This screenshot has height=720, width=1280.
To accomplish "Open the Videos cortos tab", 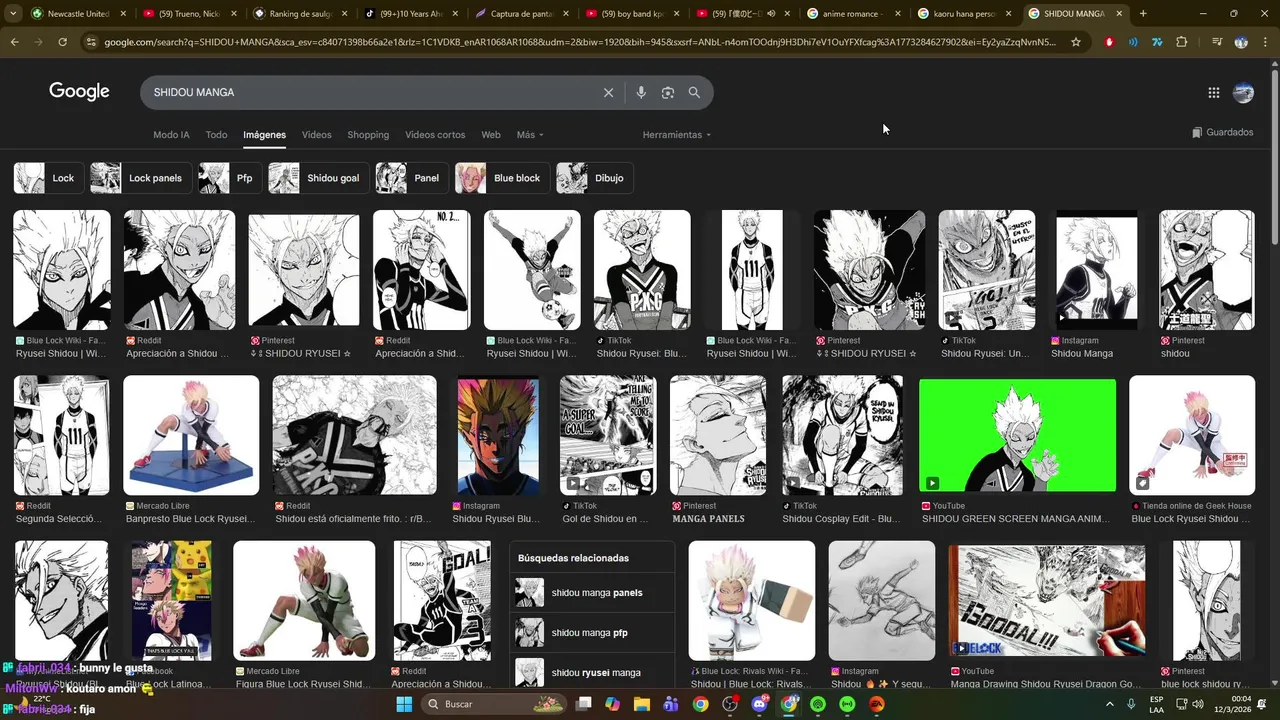I will (435, 135).
